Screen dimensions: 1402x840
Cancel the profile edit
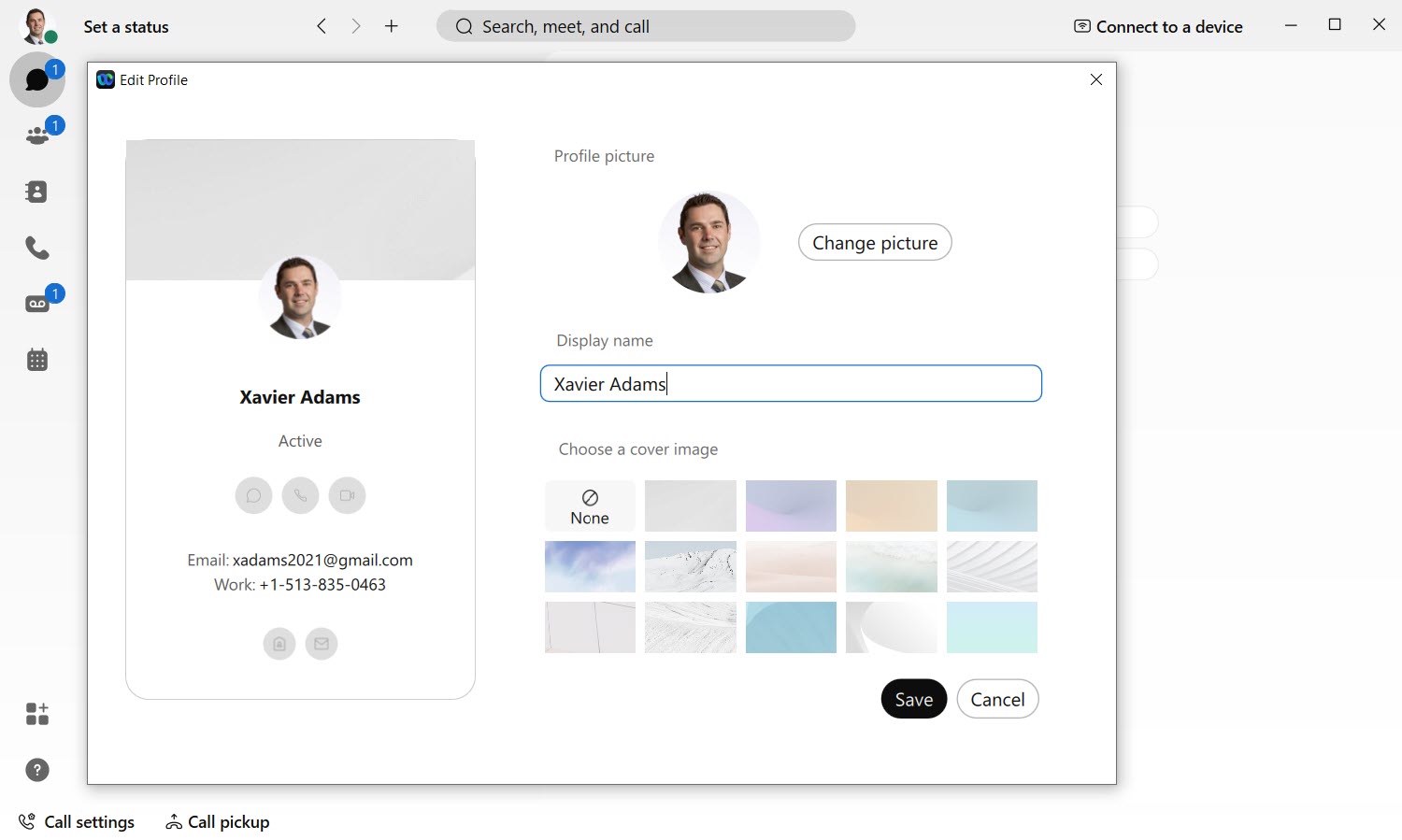click(x=997, y=699)
